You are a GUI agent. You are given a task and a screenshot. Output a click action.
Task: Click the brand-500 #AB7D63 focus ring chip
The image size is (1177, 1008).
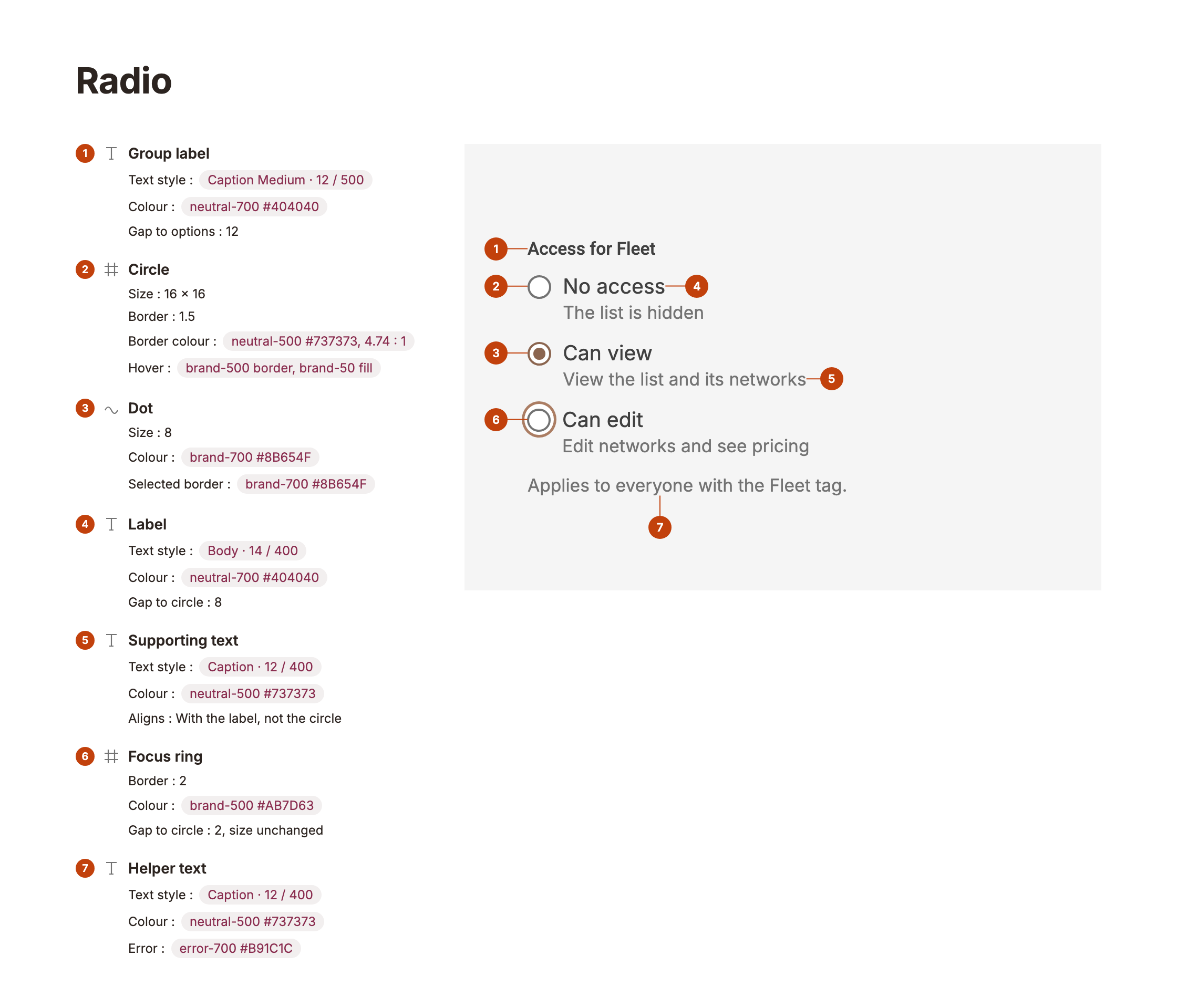[x=251, y=805]
